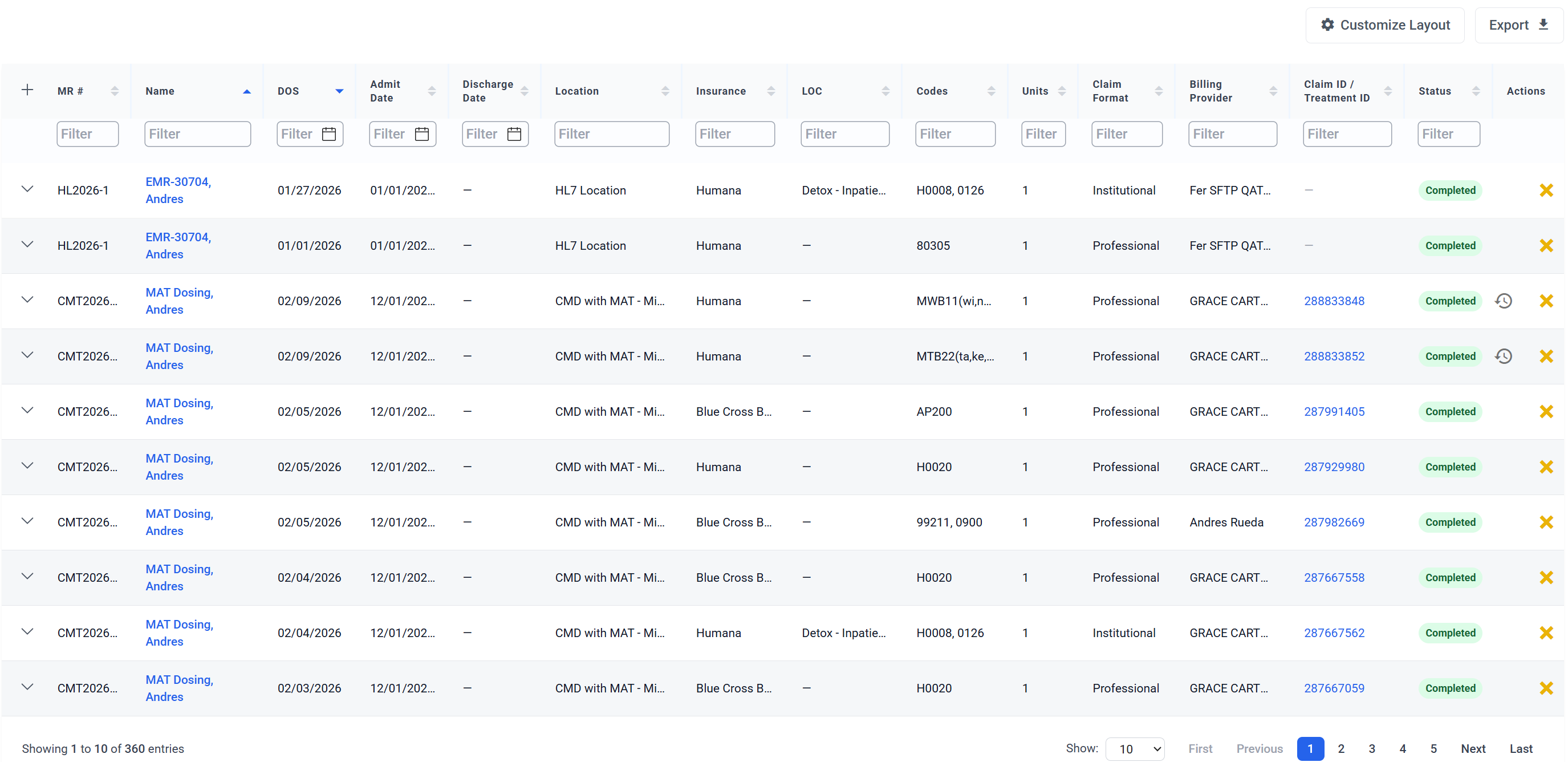The width and height of the screenshot is (1568, 762).
Task: Delete the first HL2026-1 row with X icon
Action: 1546,190
